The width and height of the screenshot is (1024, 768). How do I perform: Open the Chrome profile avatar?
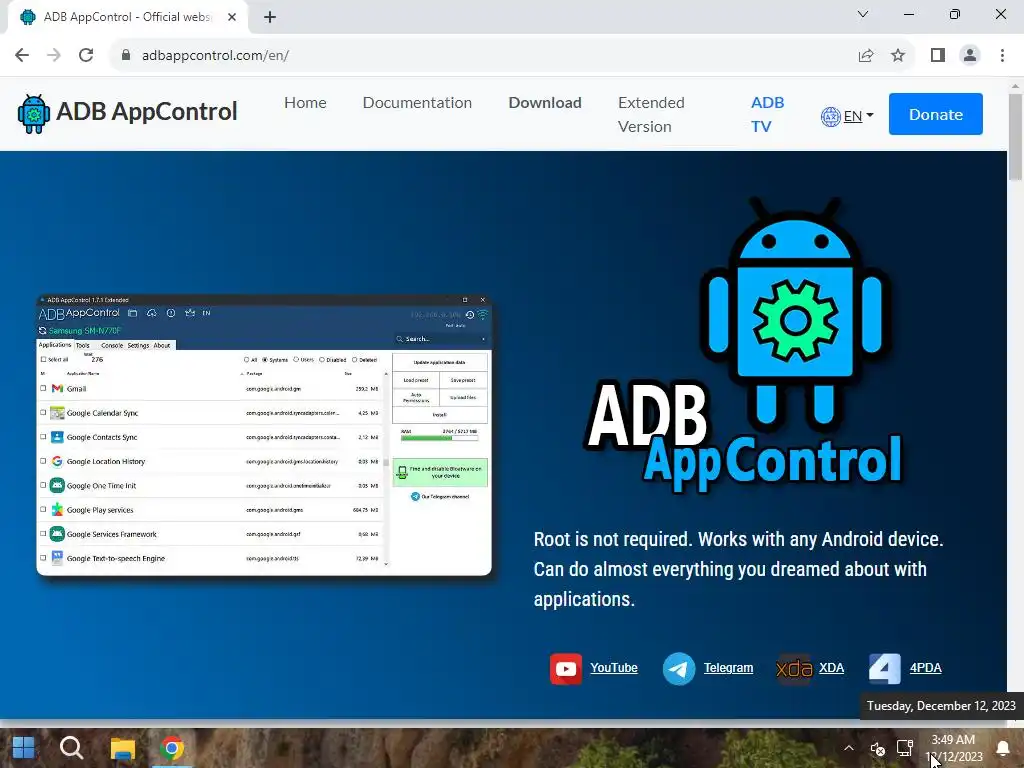[970, 56]
